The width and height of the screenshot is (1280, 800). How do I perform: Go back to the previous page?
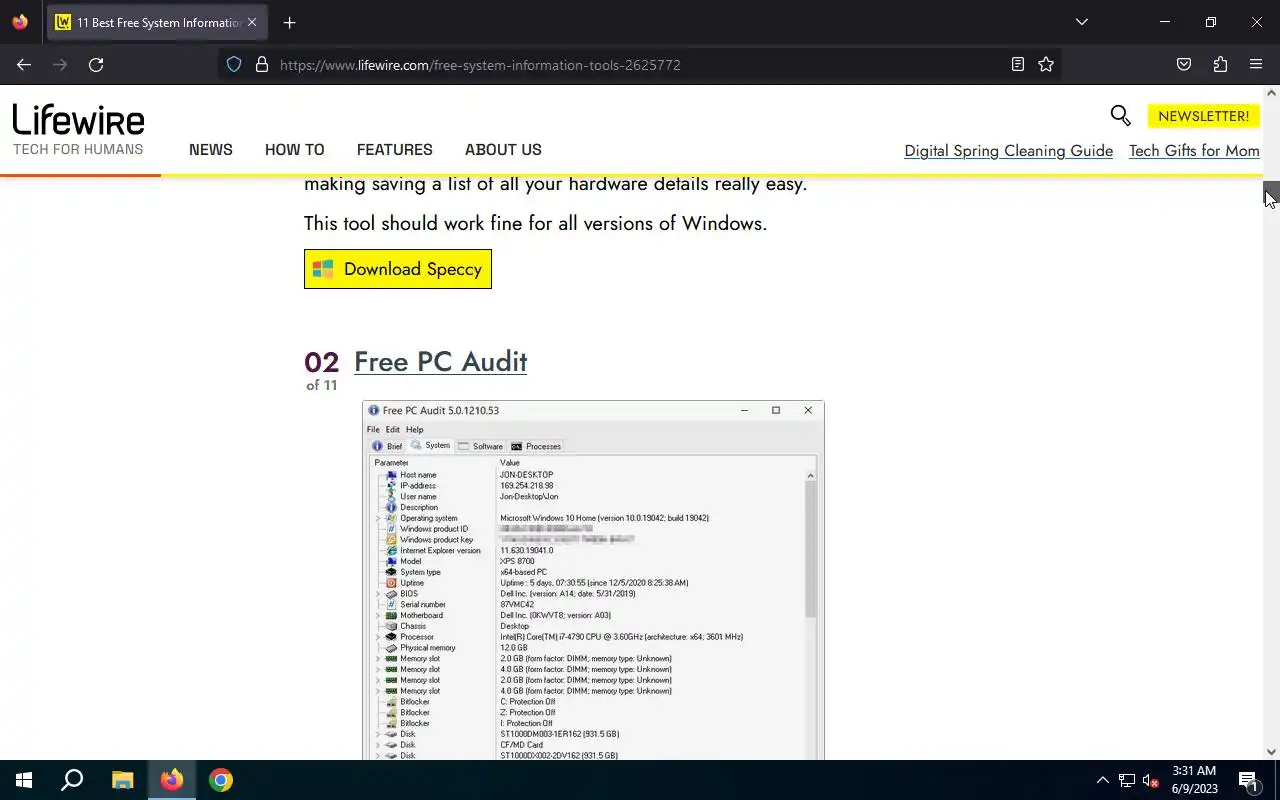coord(24,64)
